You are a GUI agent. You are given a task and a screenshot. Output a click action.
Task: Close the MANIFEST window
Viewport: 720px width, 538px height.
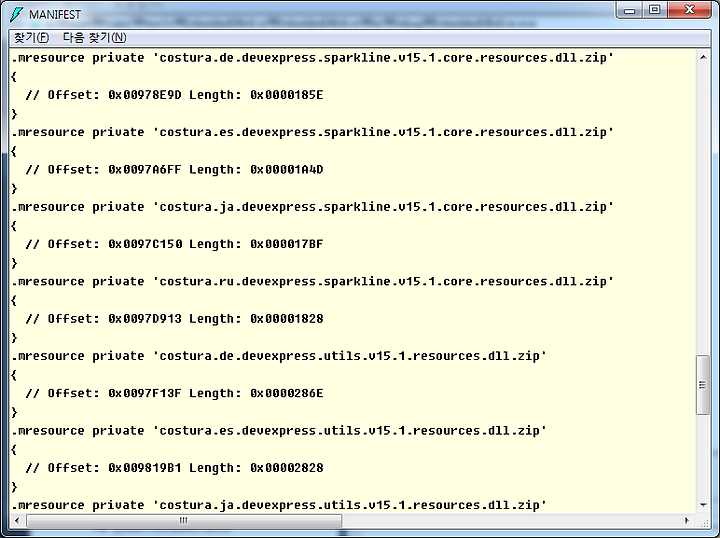(689, 11)
